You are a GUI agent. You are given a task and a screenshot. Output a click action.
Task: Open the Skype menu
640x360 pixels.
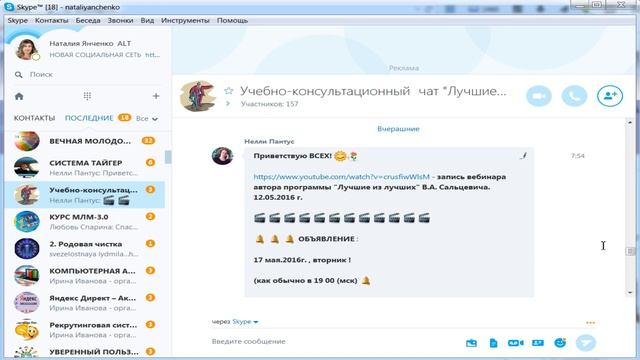click(18, 20)
